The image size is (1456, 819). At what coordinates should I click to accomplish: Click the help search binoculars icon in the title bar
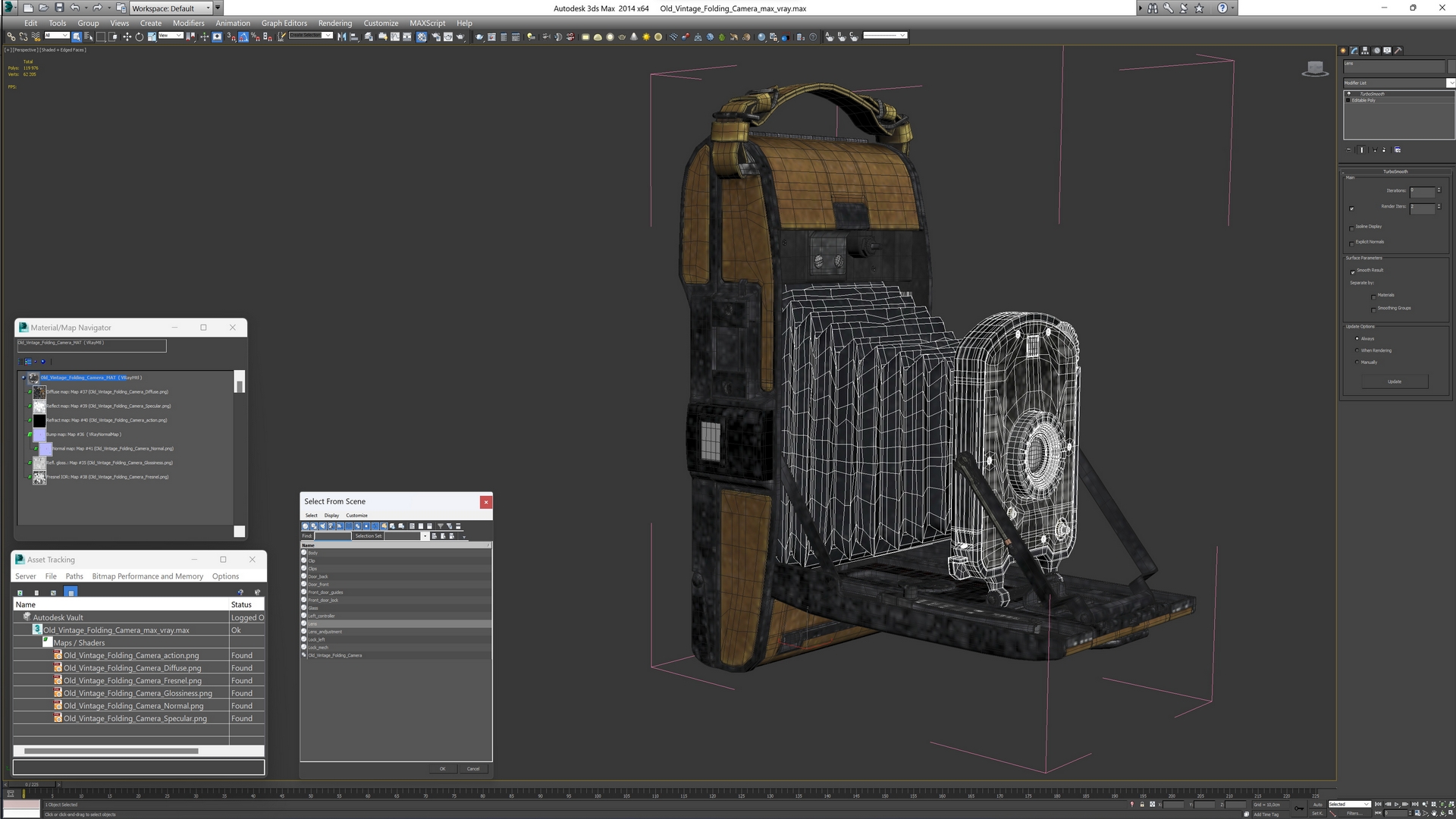coord(1152,8)
